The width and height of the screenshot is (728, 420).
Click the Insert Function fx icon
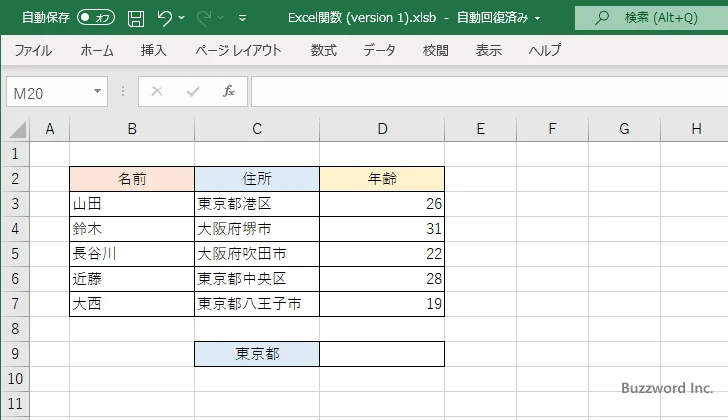click(229, 91)
